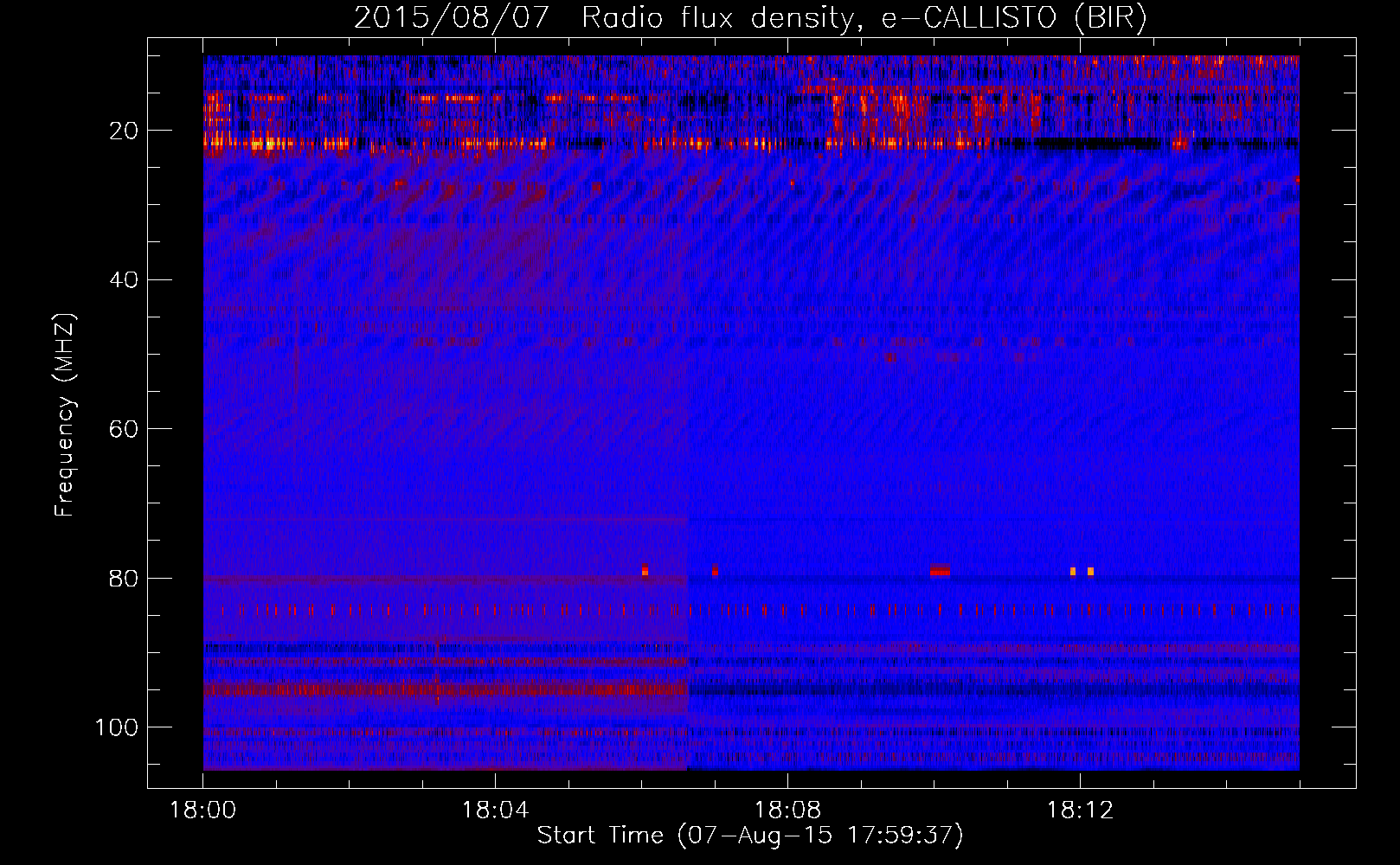Click the '18:12' time tick label
1400x865 pixels.
pyautogui.click(x=1080, y=811)
